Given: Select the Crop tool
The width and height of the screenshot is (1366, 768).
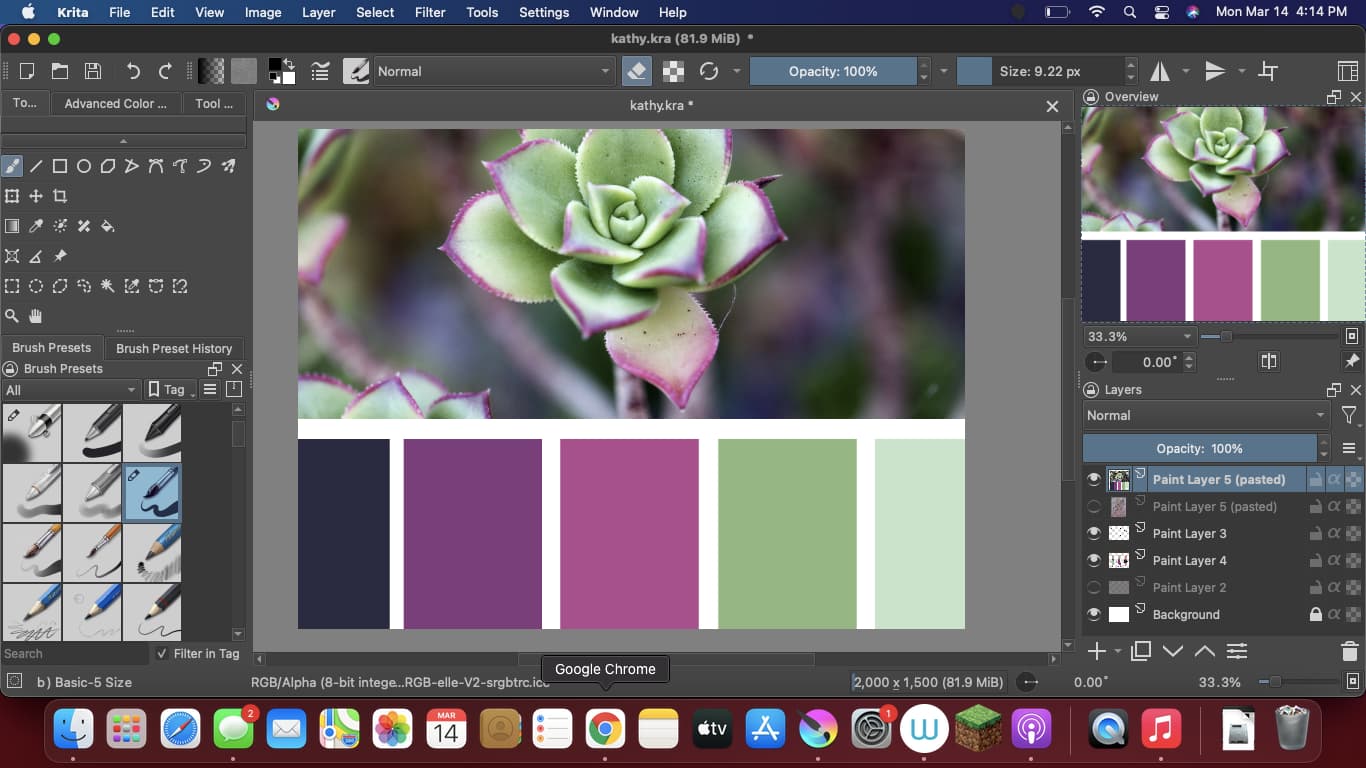Looking at the screenshot, I should coord(60,196).
